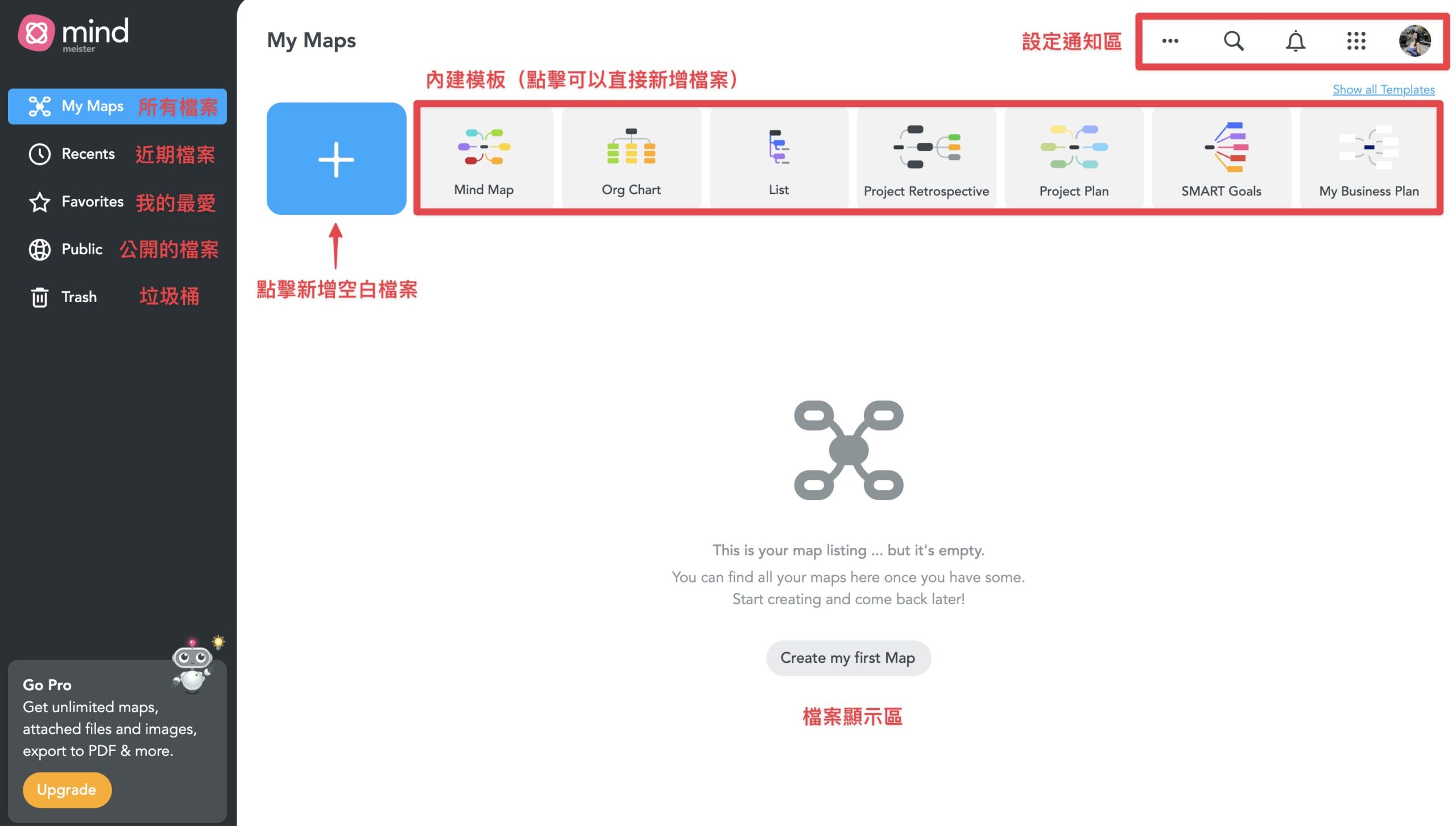
Task: Click the Recents clock icon
Action: 39,154
